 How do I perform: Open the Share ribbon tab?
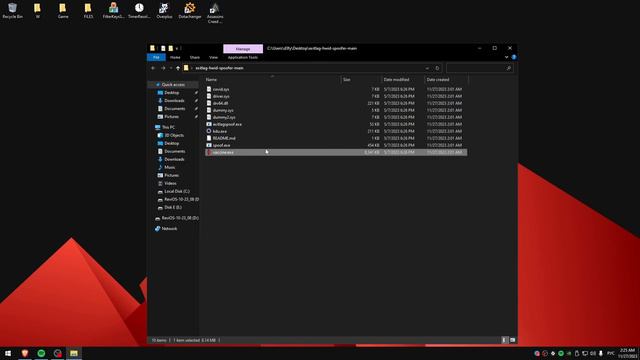point(195,58)
